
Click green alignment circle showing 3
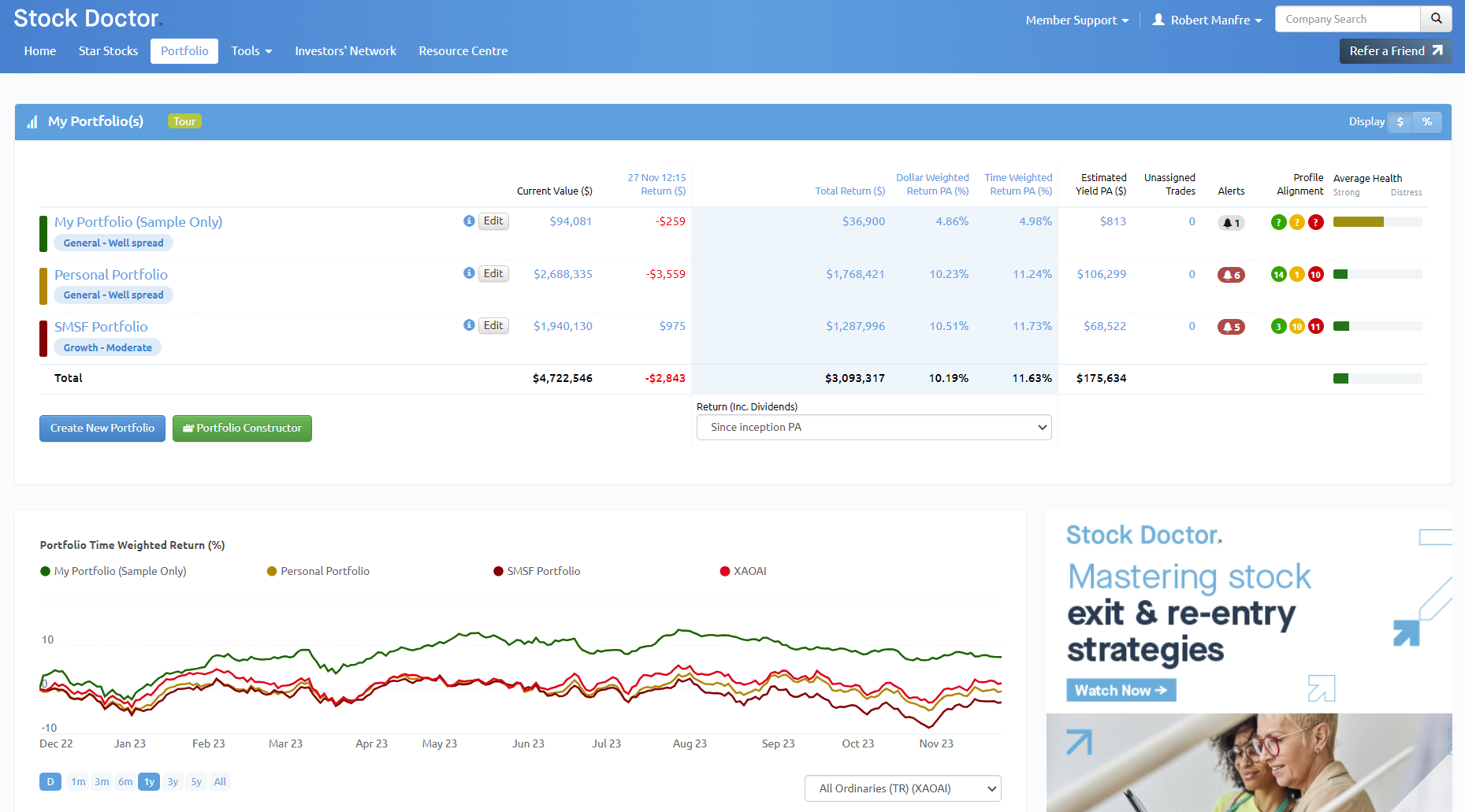pyautogui.click(x=1279, y=326)
